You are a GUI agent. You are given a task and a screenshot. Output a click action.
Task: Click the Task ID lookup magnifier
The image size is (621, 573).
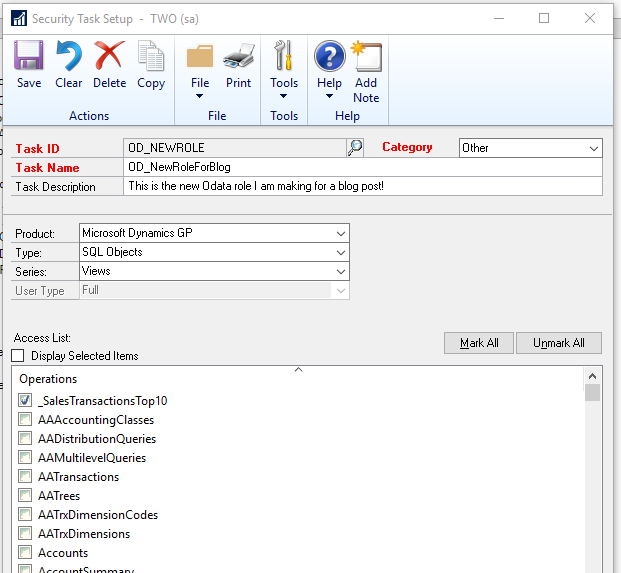(355, 148)
